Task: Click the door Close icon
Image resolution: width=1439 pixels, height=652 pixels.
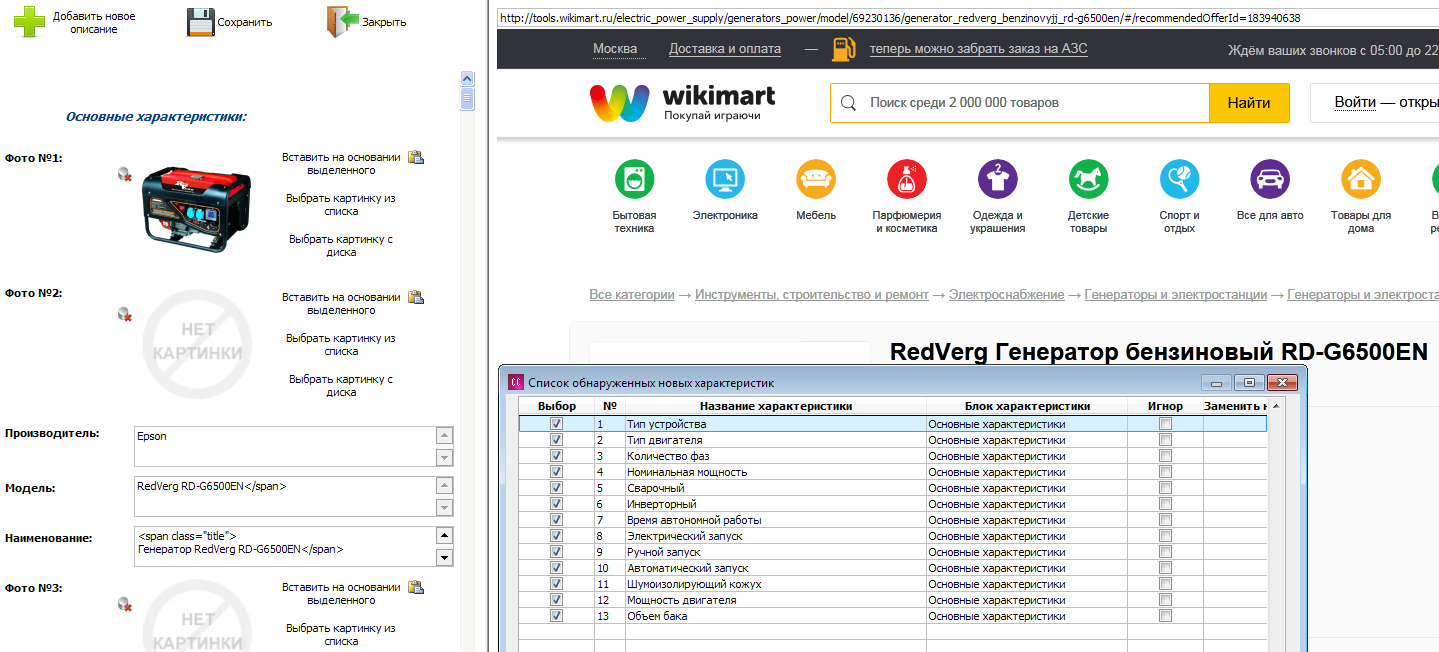Action: coord(343,22)
